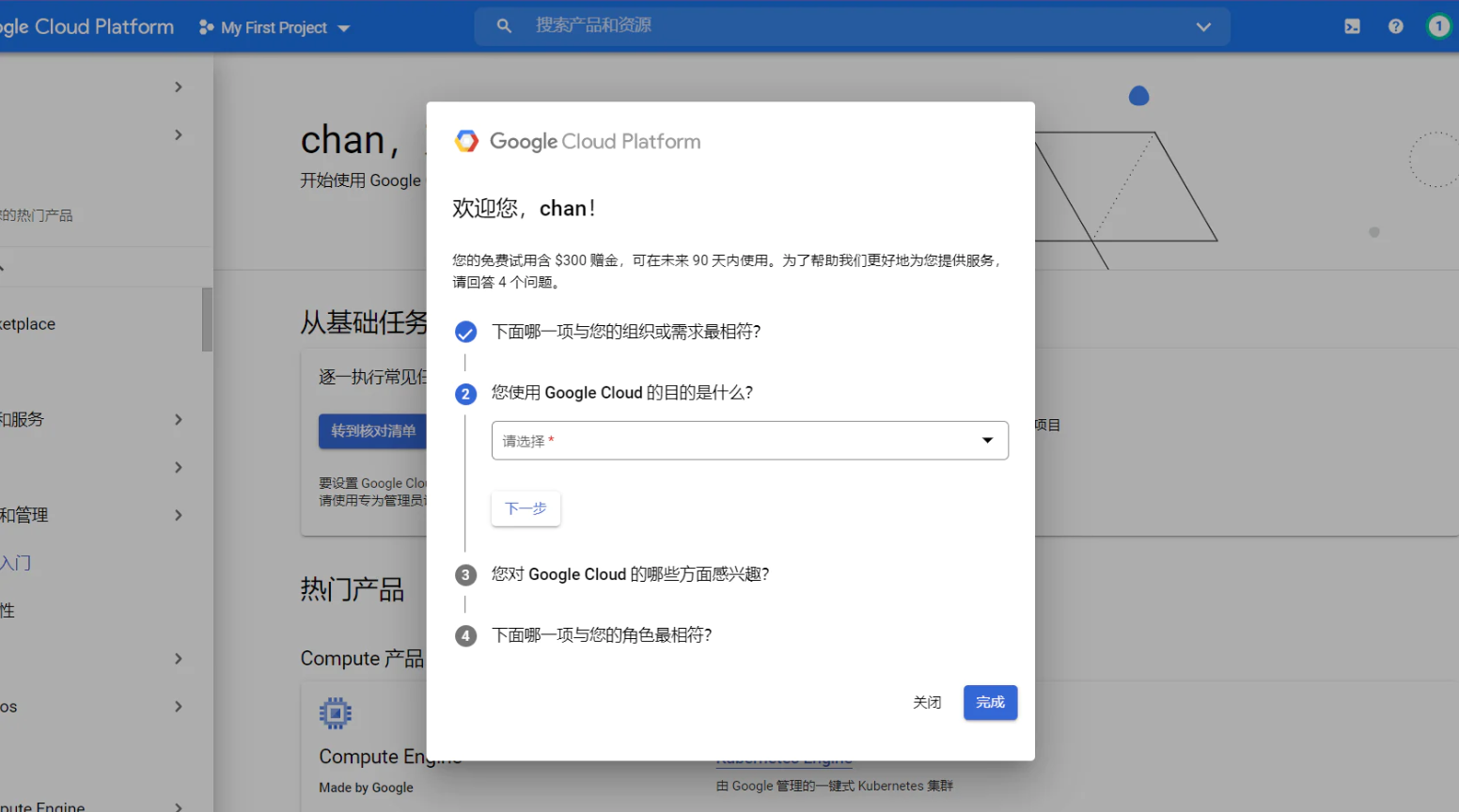Click the blue 完成 button
This screenshot has height=812, width=1459.
tap(990, 703)
